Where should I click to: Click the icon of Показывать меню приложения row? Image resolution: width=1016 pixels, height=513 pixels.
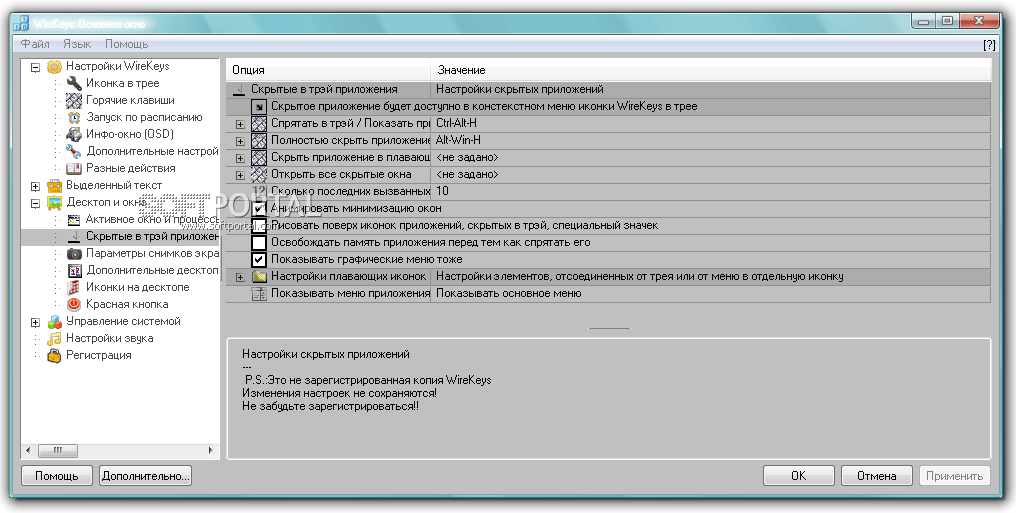coord(259,293)
